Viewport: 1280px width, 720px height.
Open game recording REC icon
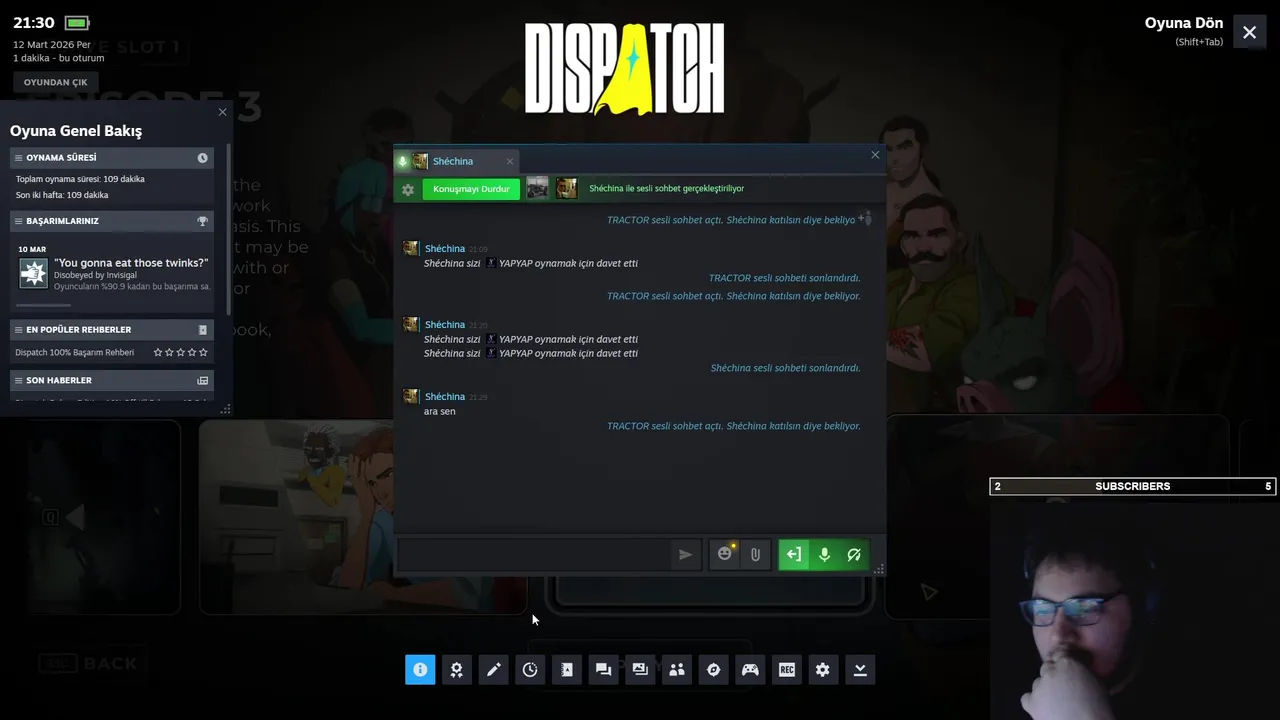(x=787, y=670)
